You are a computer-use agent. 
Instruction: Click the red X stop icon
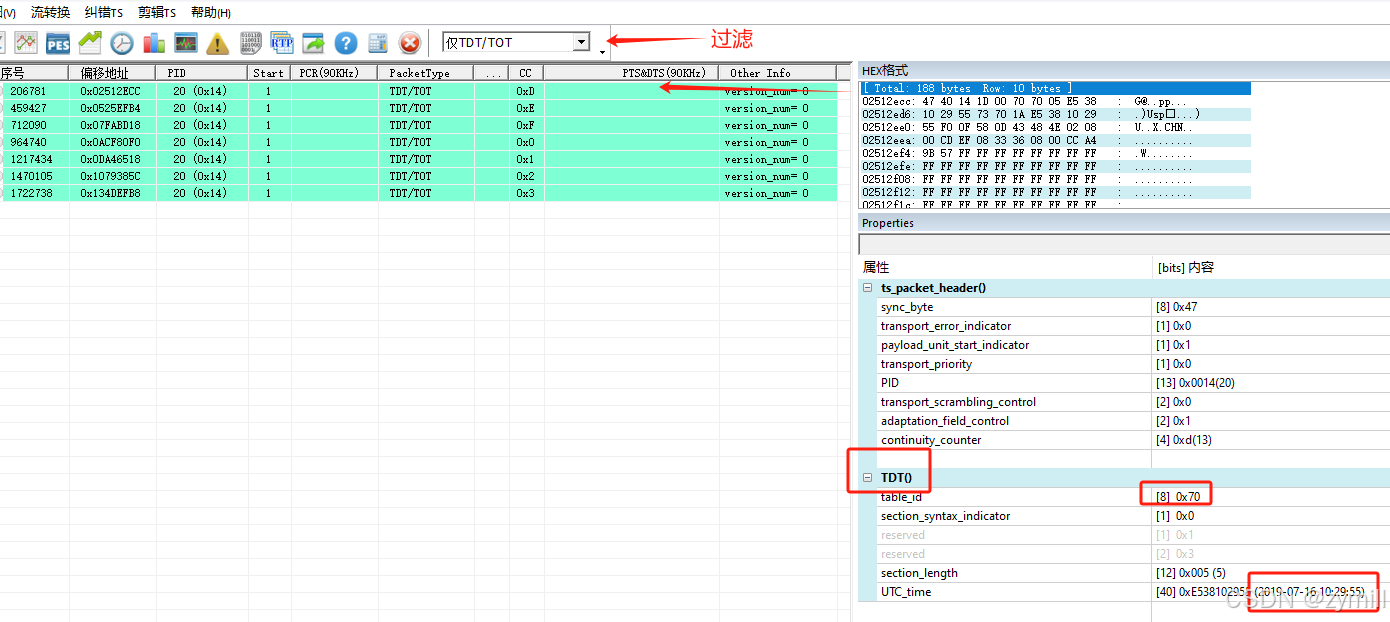point(410,43)
